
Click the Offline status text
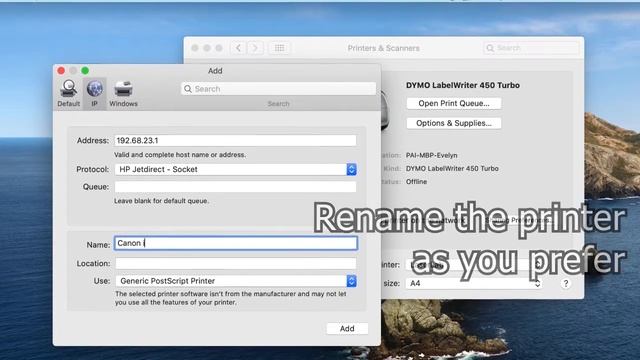[416, 182]
